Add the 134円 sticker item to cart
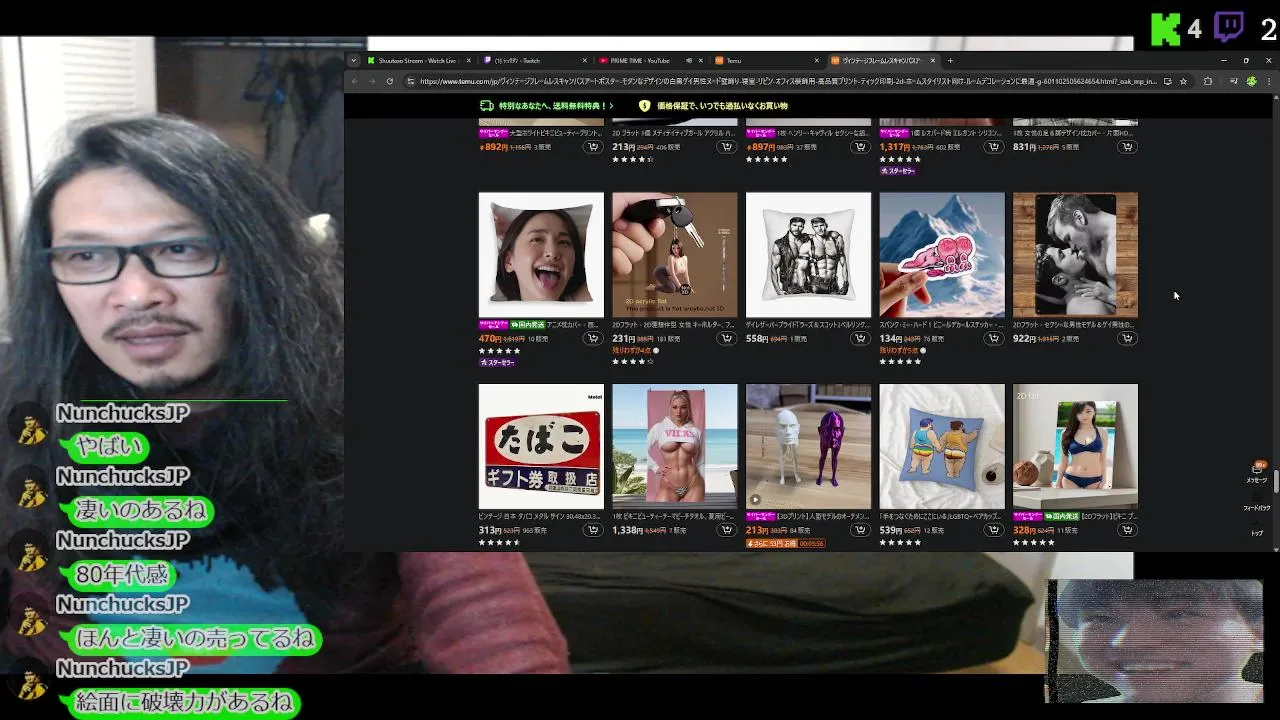 point(994,339)
